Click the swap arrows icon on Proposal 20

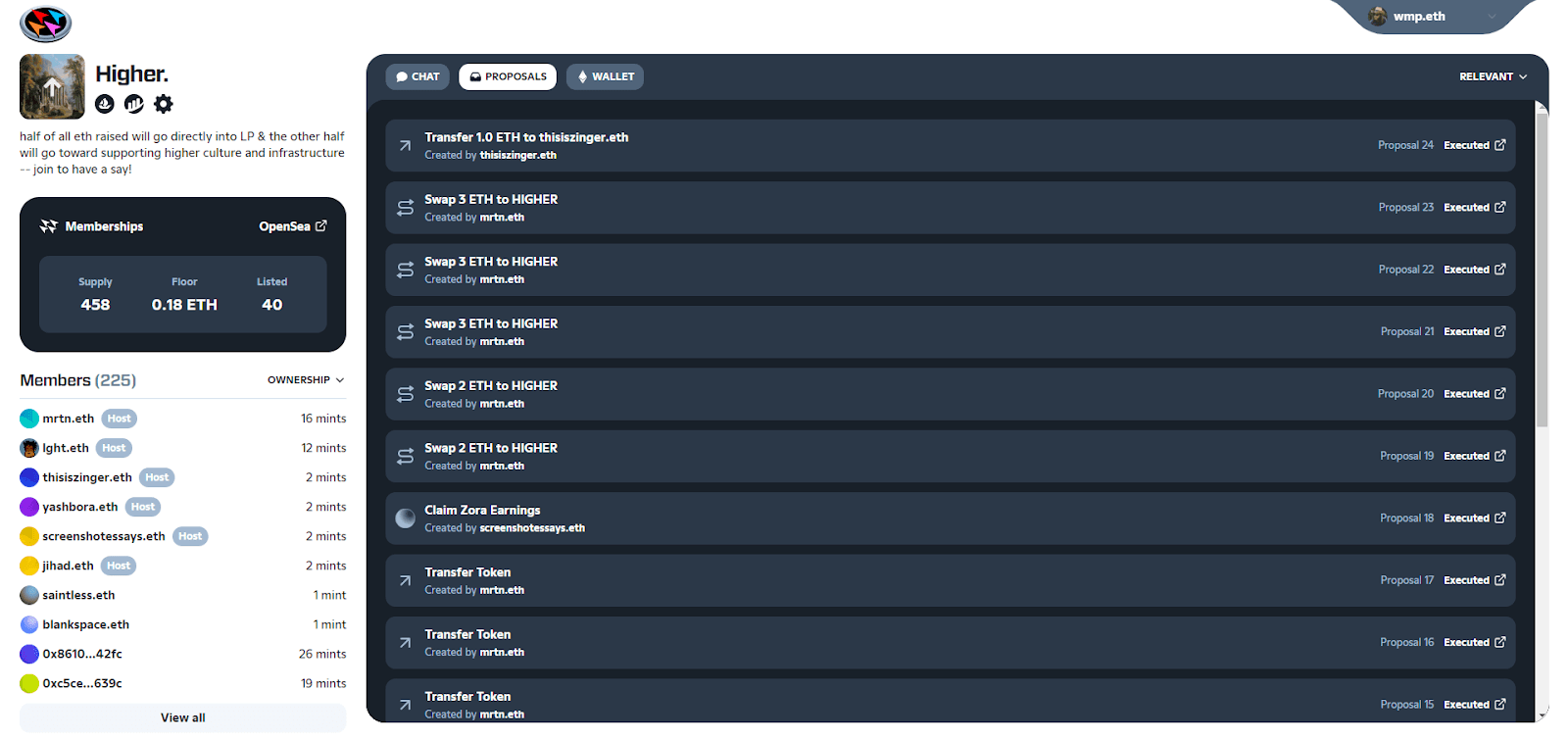tap(405, 394)
